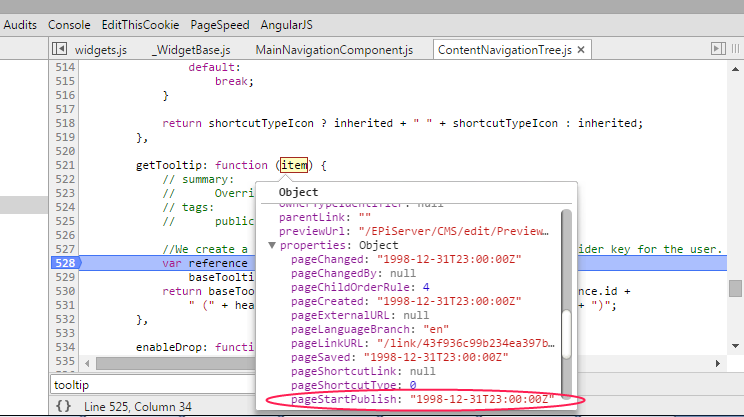744x417 pixels.
Task: Open the Audits panel
Action: click(x=21, y=24)
